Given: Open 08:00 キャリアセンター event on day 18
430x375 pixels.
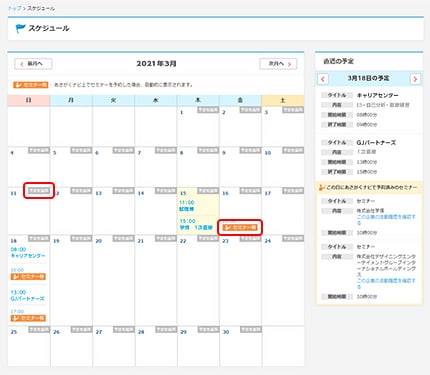Looking at the screenshot, I should point(28,252).
